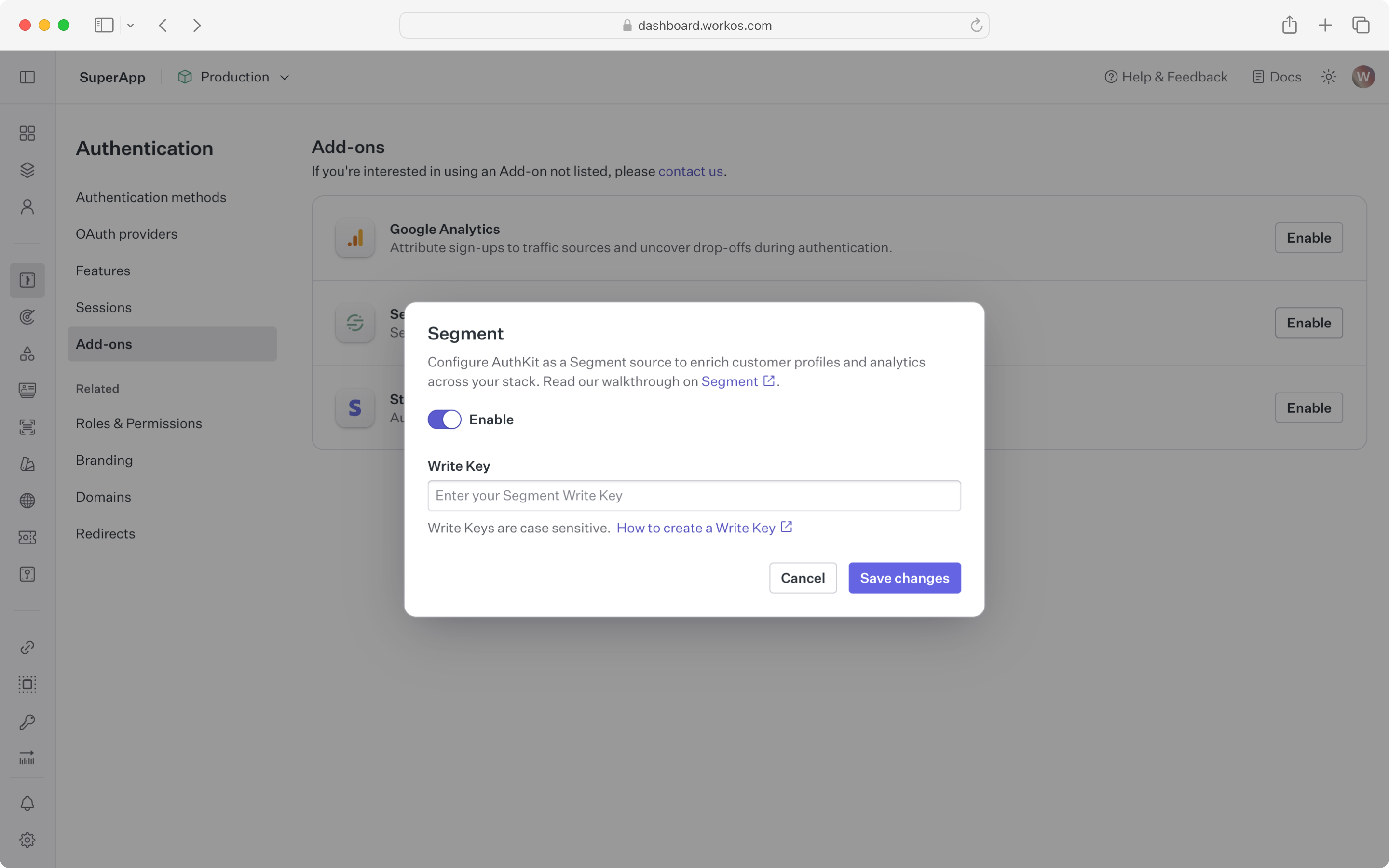Screen dimensions: 1389x868
Task: Click the link icon in the sidebar
Action: 27,647
